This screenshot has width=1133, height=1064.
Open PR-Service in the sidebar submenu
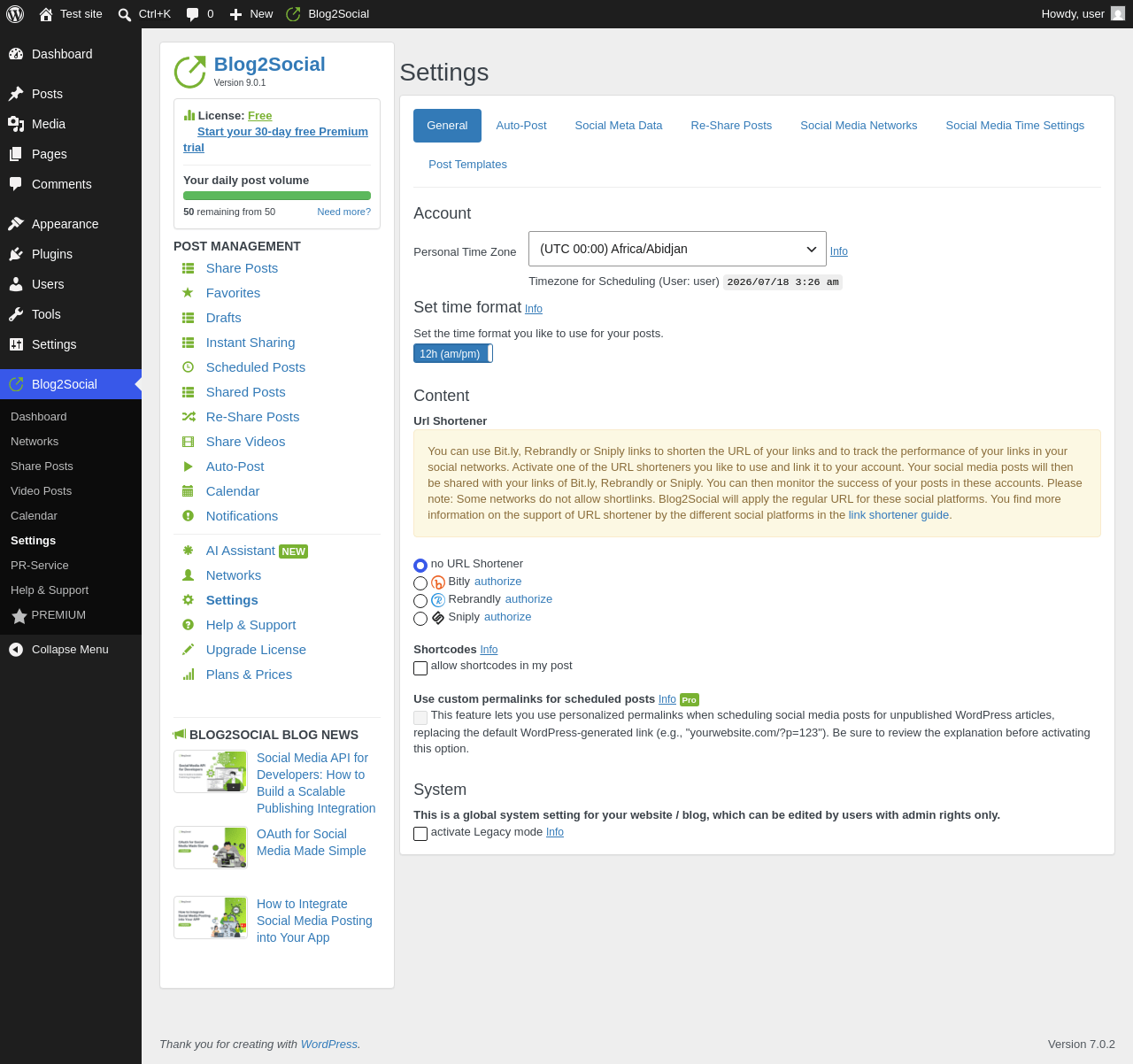40,566
